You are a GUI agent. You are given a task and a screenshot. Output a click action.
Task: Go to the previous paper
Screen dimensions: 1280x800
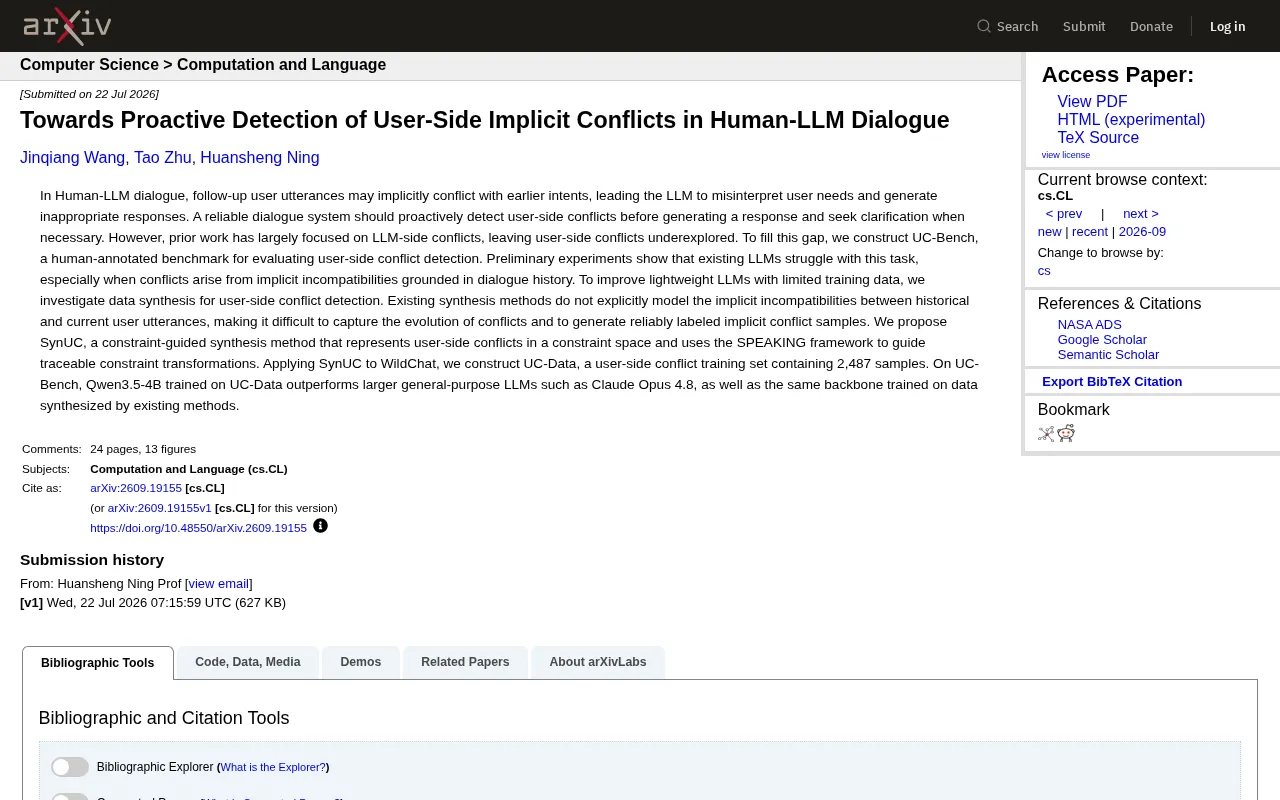[x=1064, y=214]
